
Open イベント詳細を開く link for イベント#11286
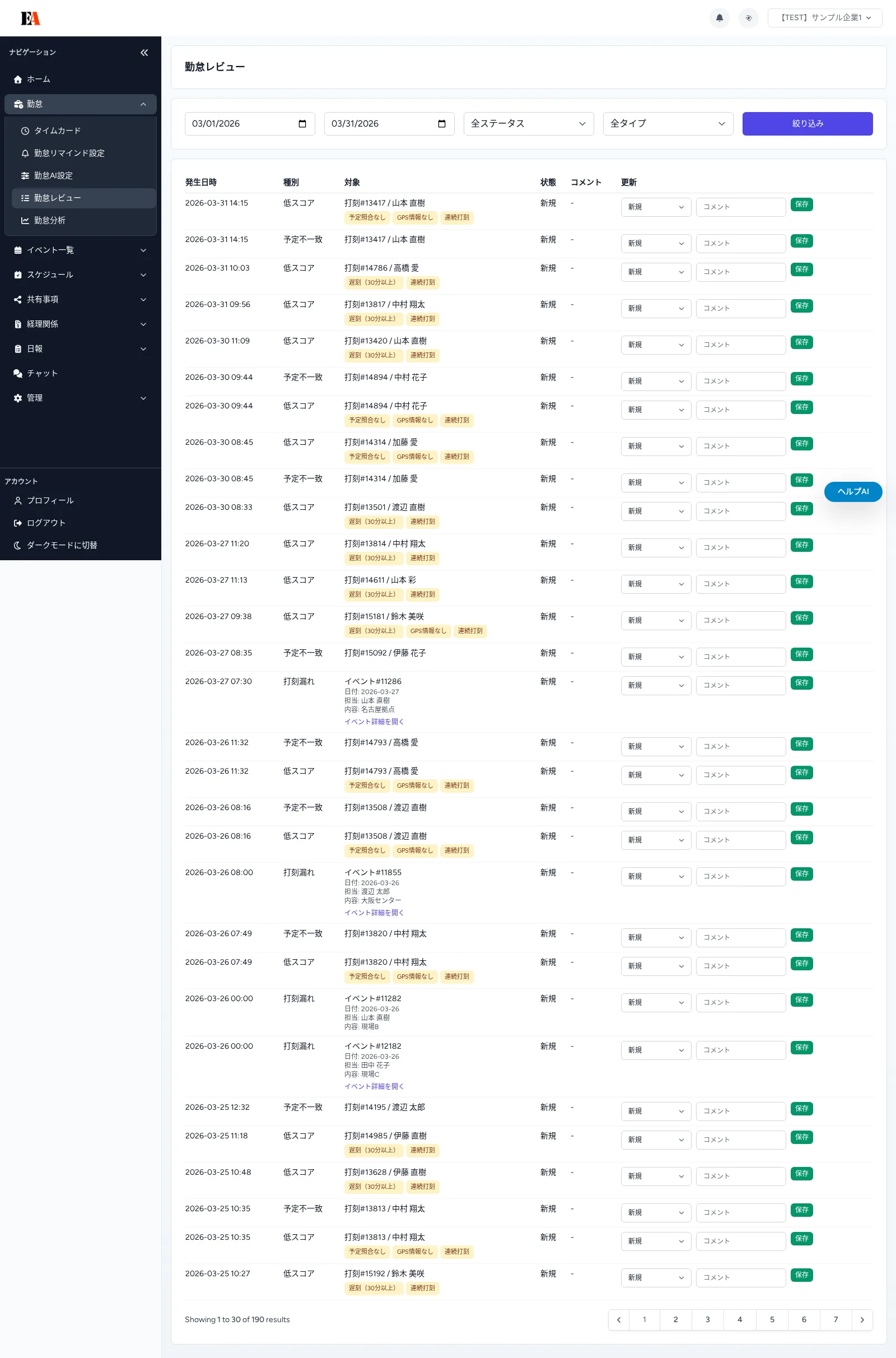pos(374,722)
